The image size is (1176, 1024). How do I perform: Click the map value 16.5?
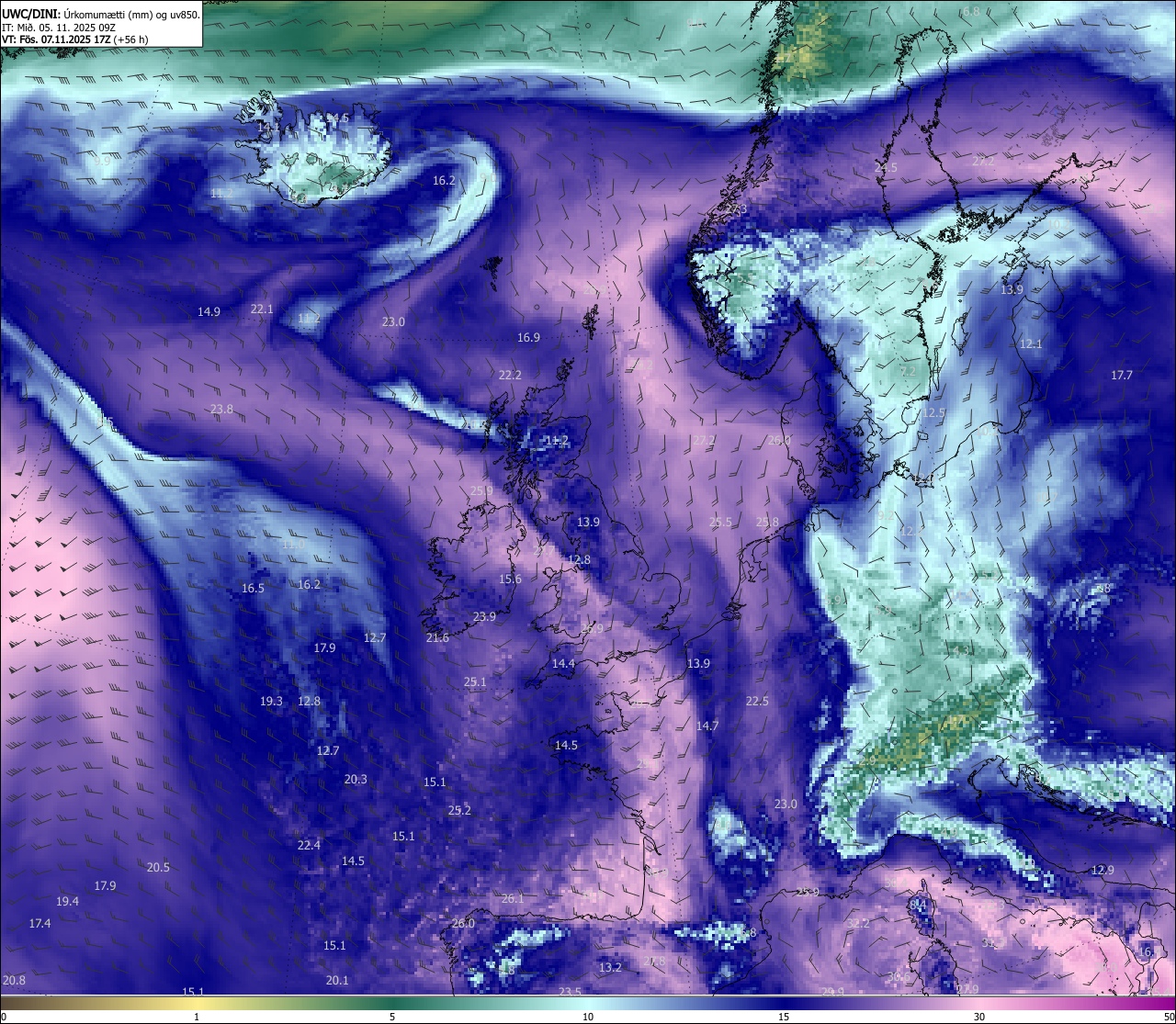(253, 589)
